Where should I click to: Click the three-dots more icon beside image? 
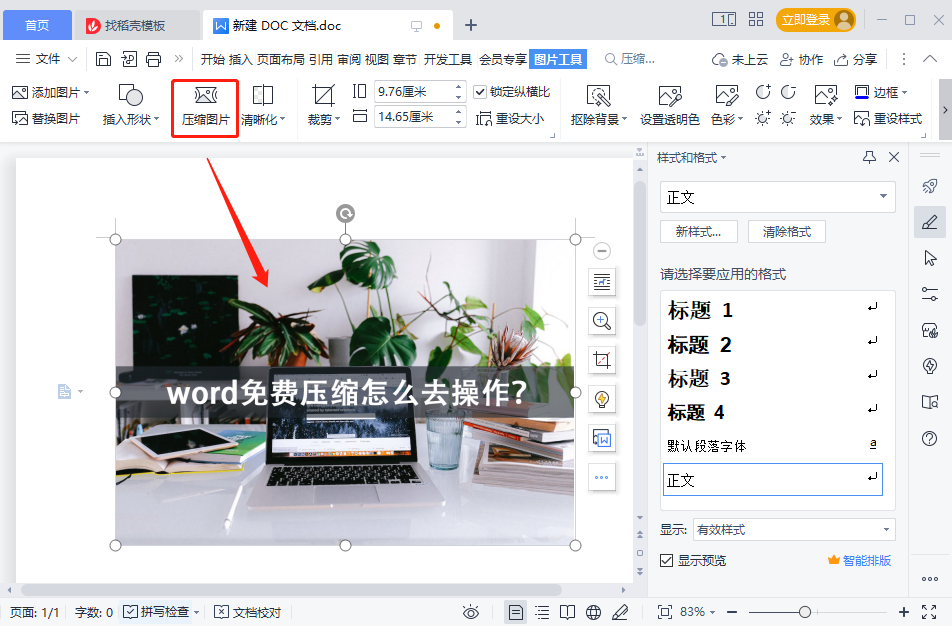click(602, 477)
